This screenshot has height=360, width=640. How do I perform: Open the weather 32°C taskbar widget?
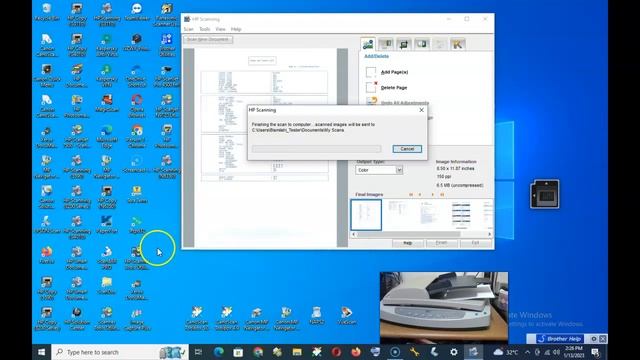(506, 352)
